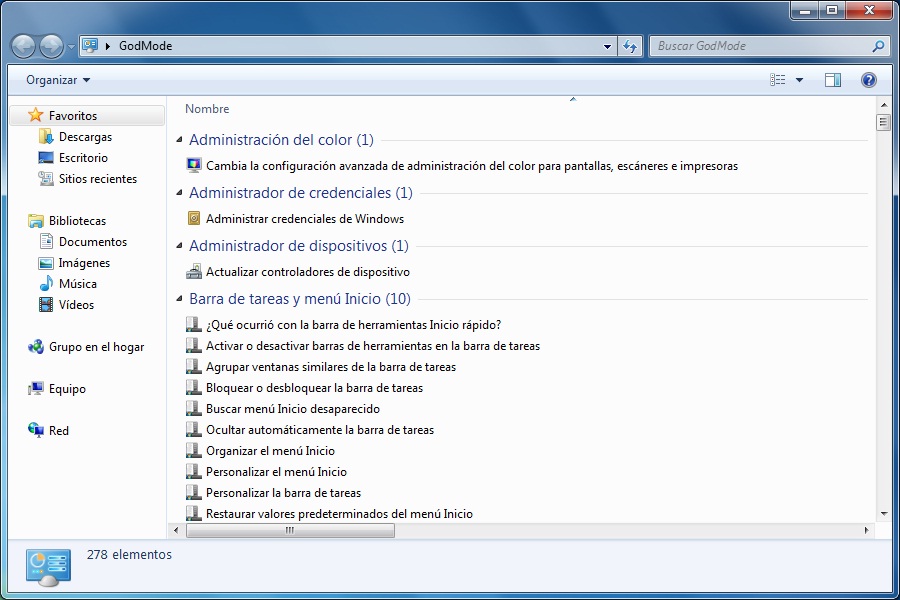Screen dimensions: 900x600
Task: Select Actualizar controladores de dispositivo
Action: pos(308,272)
